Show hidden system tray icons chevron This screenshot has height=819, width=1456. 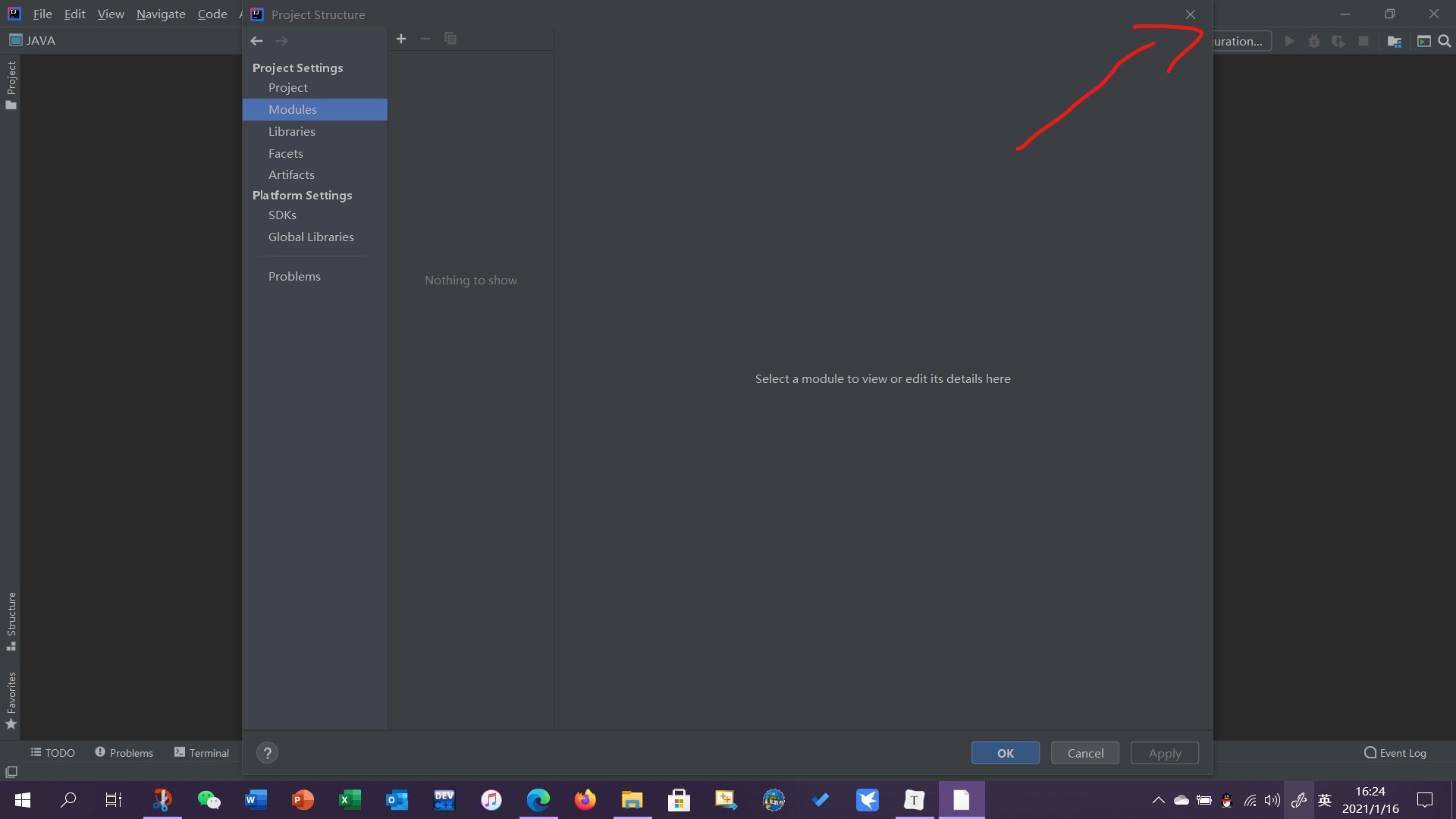click(1158, 800)
